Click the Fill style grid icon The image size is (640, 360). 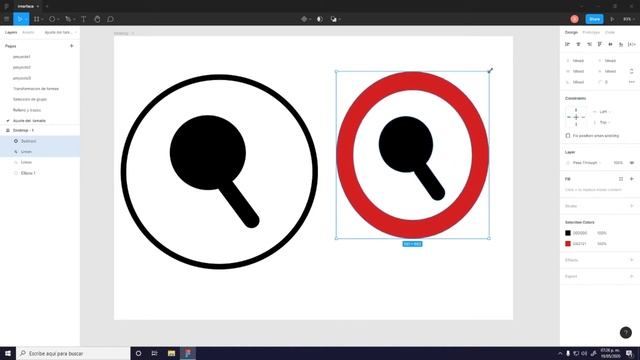click(x=621, y=179)
